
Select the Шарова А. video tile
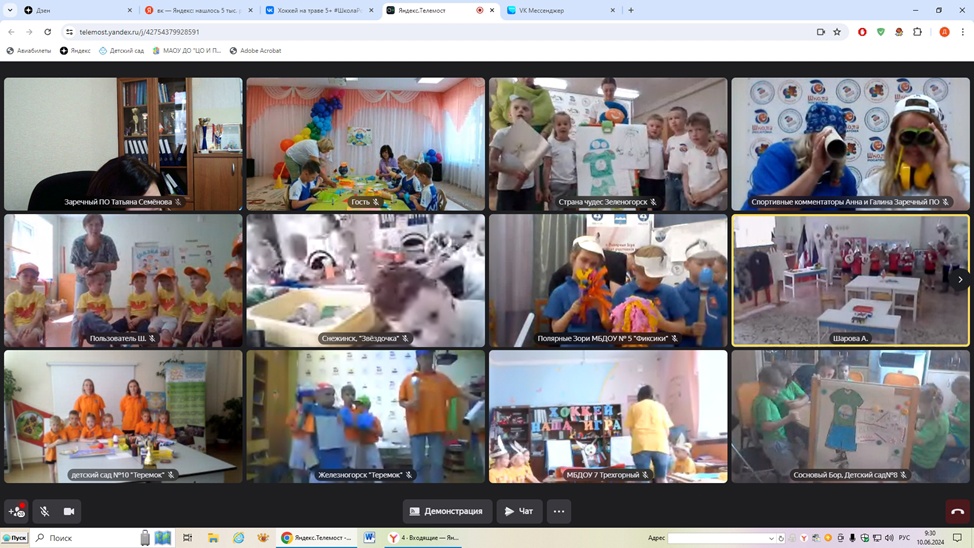(850, 280)
